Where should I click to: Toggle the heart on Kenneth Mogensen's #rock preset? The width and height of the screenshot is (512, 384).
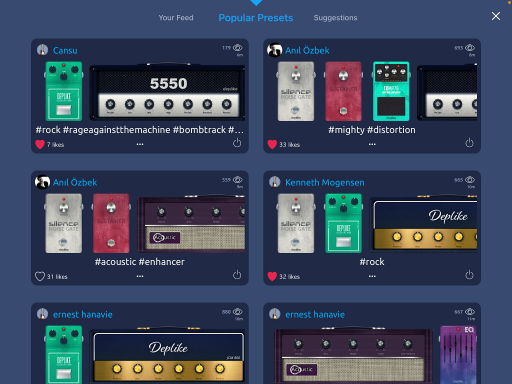tap(272, 276)
